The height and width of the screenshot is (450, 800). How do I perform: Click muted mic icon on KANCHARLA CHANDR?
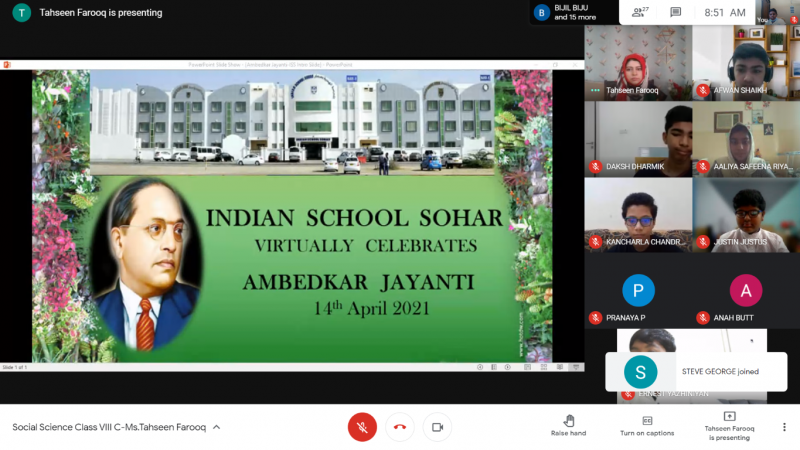point(595,242)
